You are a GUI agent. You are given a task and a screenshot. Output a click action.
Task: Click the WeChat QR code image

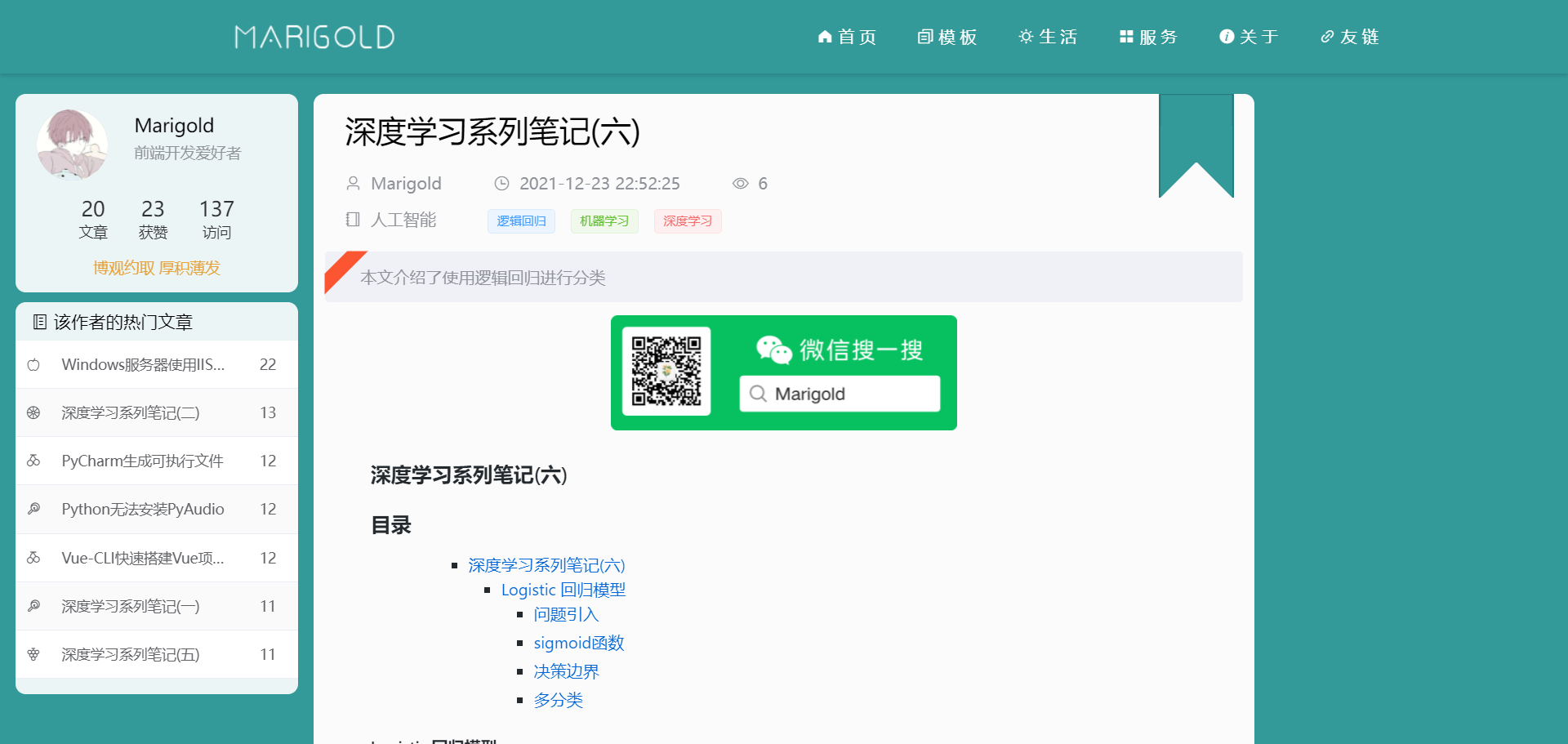click(x=666, y=372)
